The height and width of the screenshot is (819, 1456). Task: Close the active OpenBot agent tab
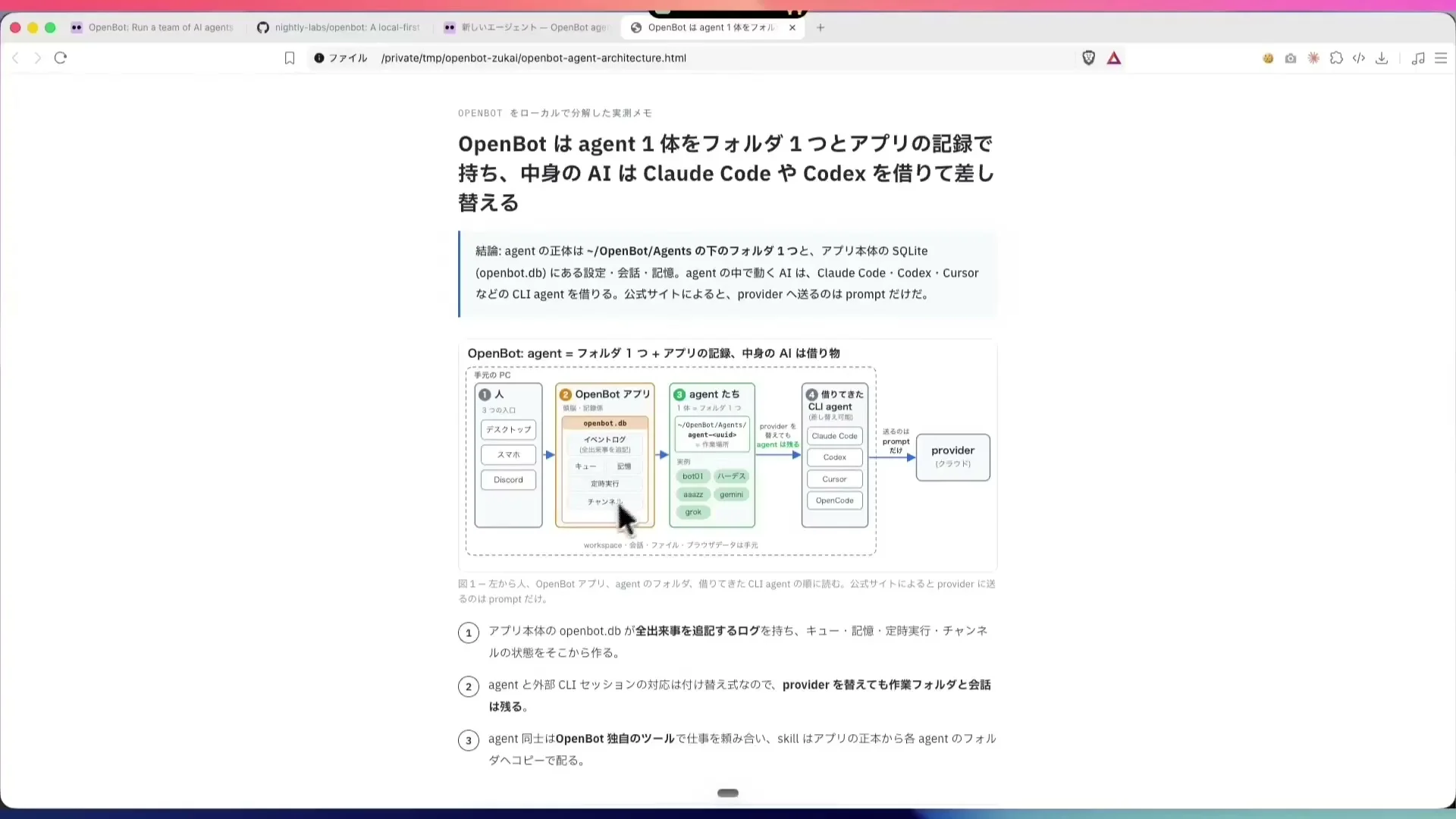coord(792,27)
